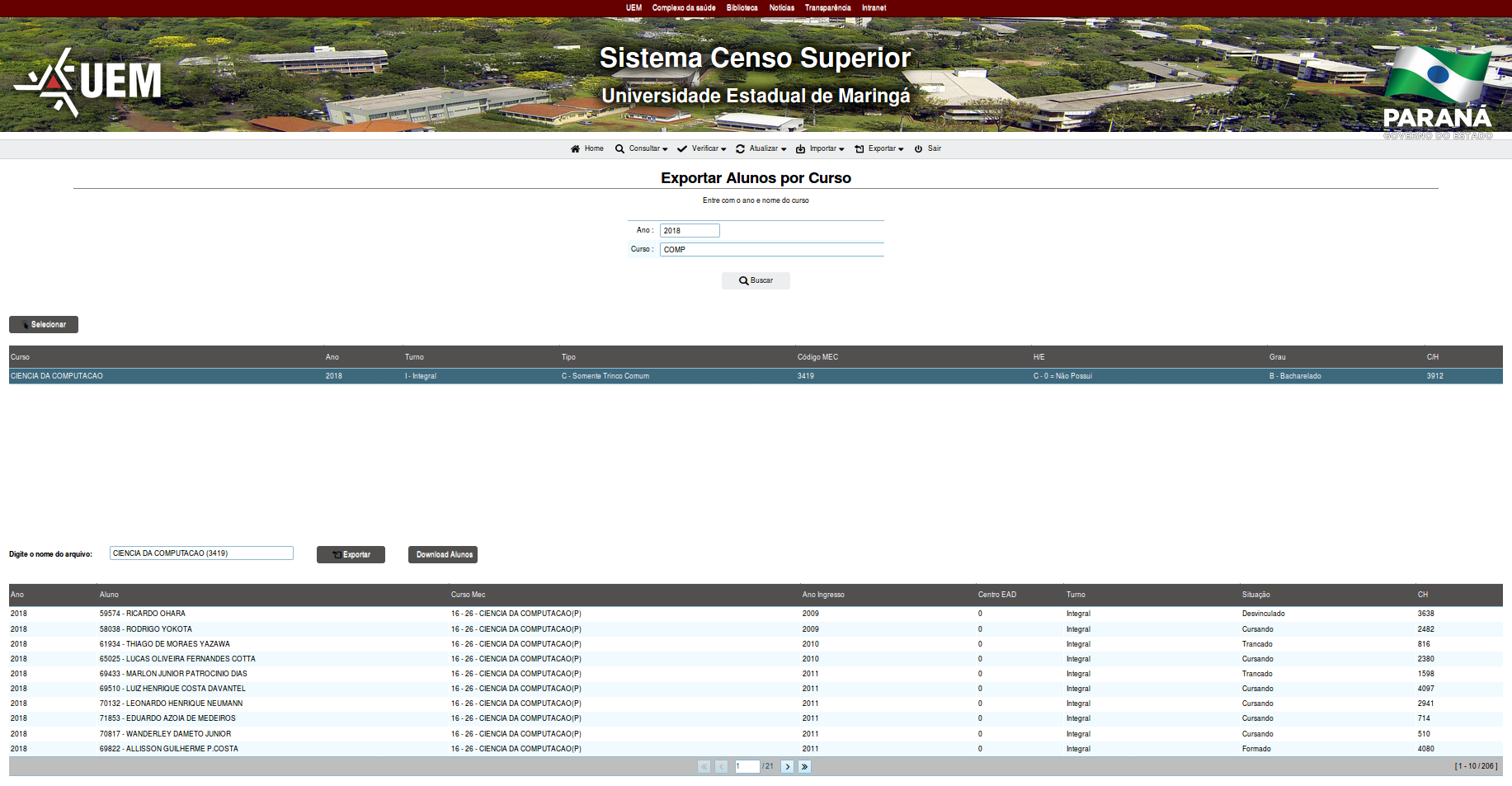The height and width of the screenshot is (786, 1512).
Task: Expand the Verificar dropdown menu
Action: pos(702,149)
